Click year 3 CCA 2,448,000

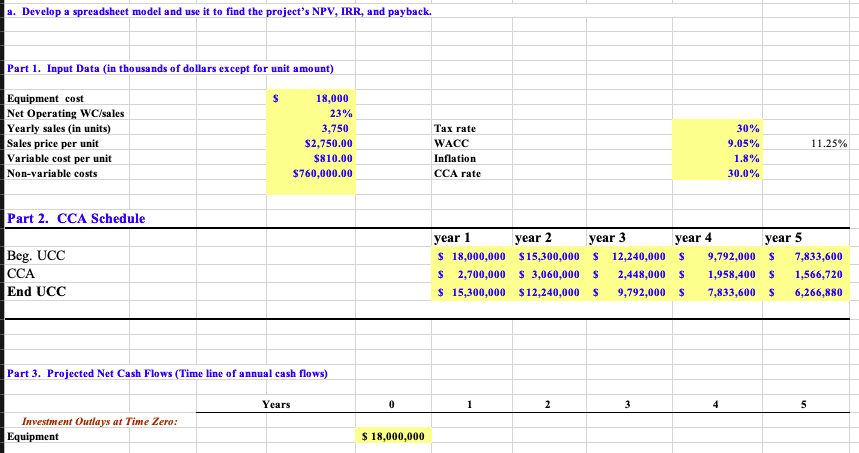coord(629,274)
